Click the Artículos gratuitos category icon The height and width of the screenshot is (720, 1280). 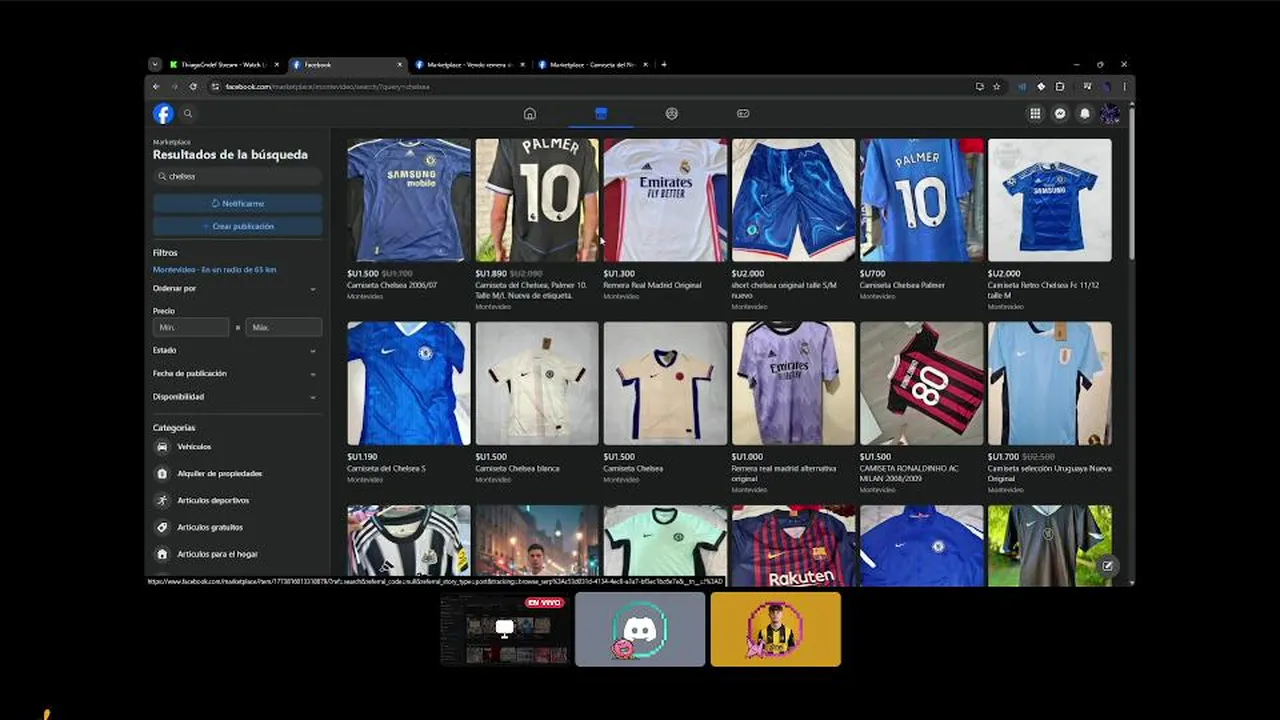[162, 527]
